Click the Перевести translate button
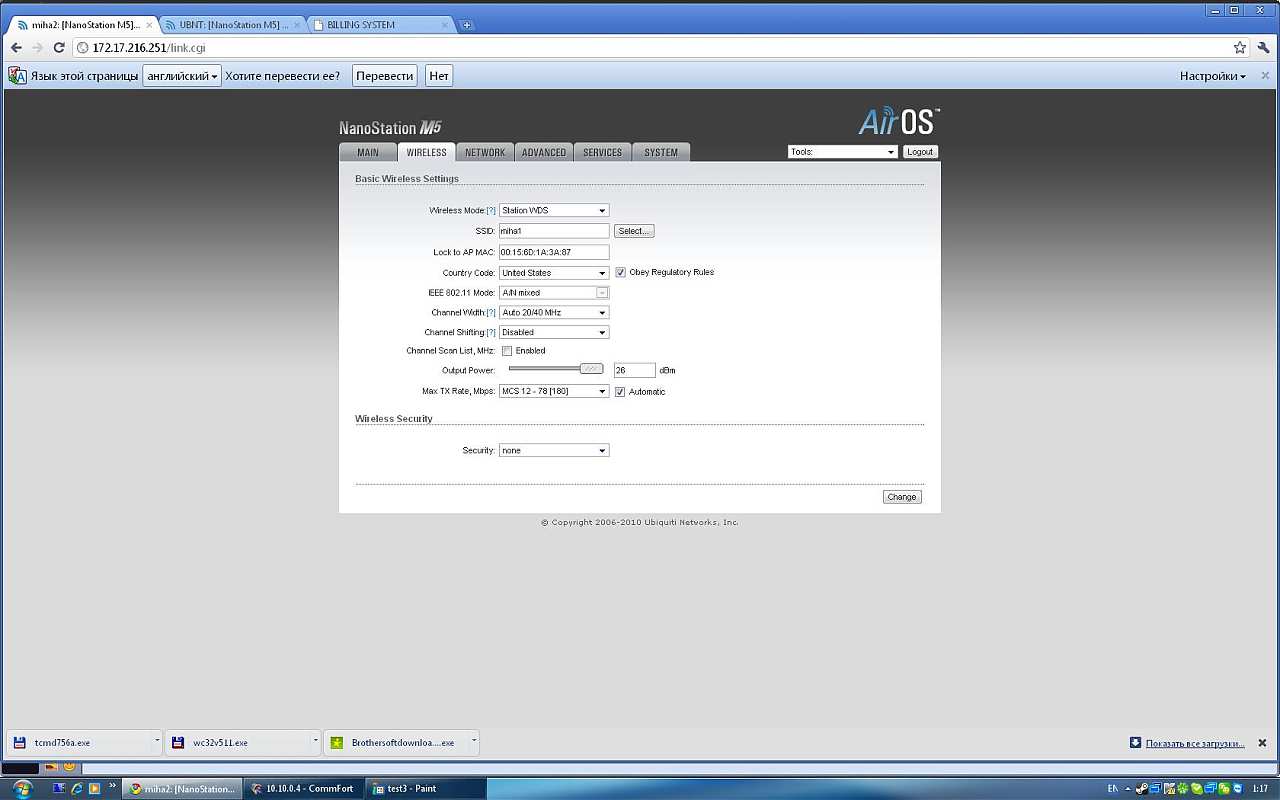Image resolution: width=1280 pixels, height=800 pixels. [x=385, y=76]
